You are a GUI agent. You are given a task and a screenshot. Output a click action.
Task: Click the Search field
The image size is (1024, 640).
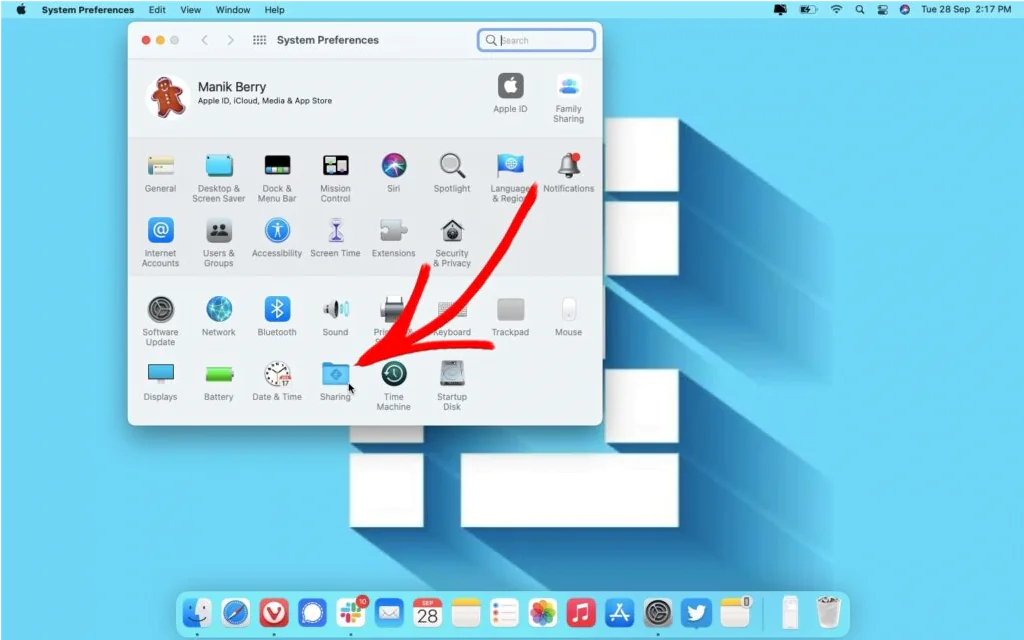click(x=536, y=40)
